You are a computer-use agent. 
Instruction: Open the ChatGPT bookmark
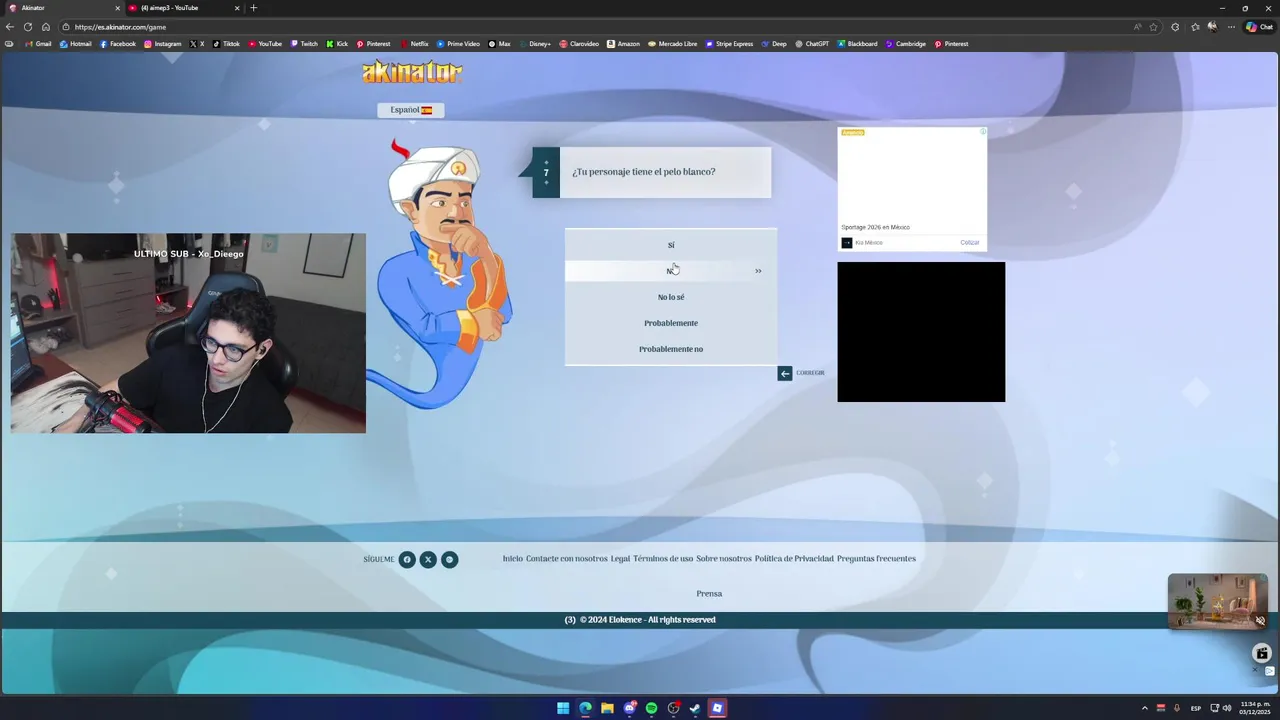tap(812, 44)
